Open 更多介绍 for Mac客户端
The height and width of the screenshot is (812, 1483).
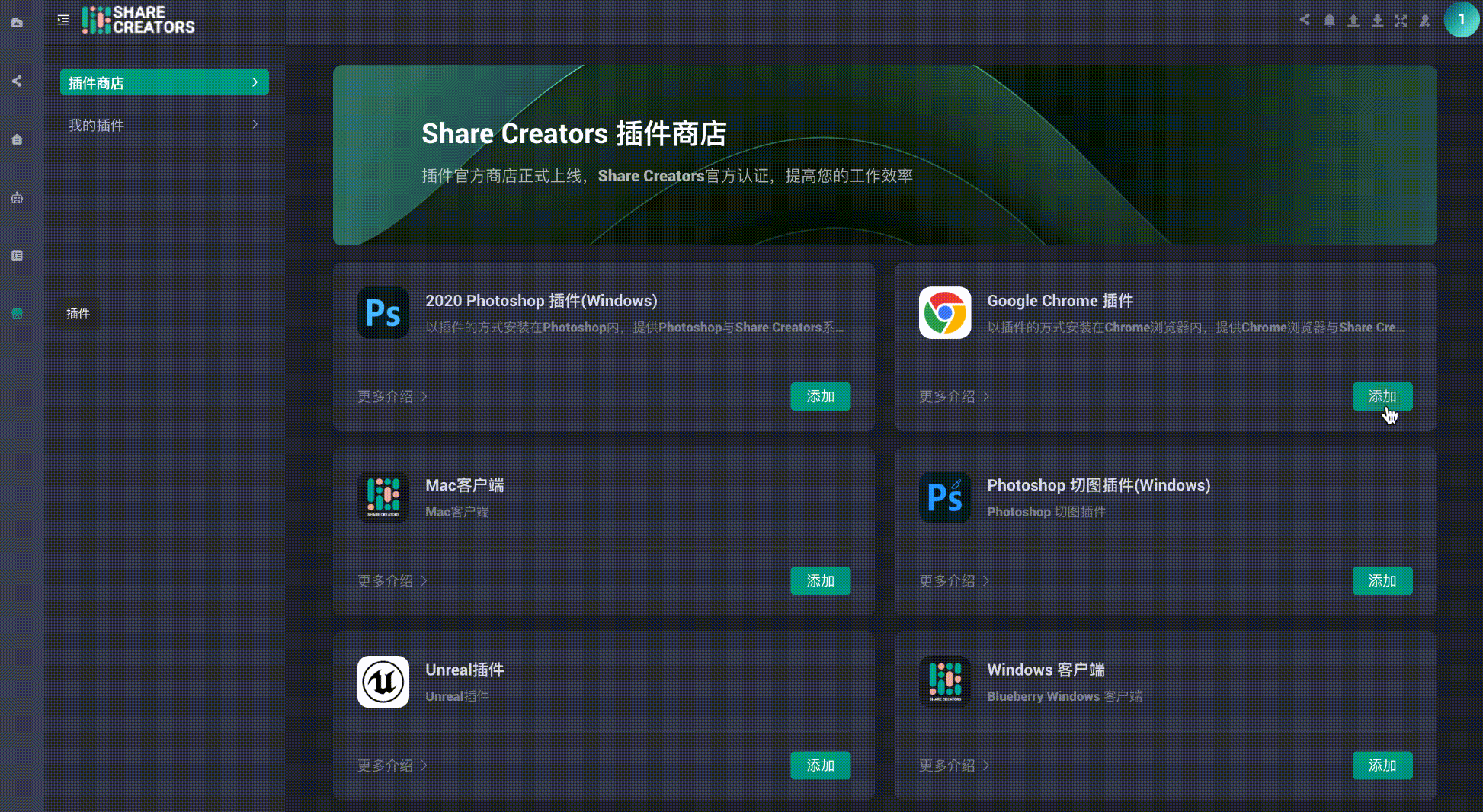pyautogui.click(x=392, y=580)
